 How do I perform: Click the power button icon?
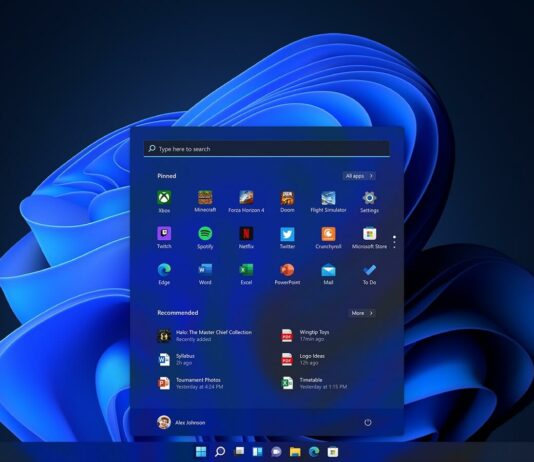(368, 423)
